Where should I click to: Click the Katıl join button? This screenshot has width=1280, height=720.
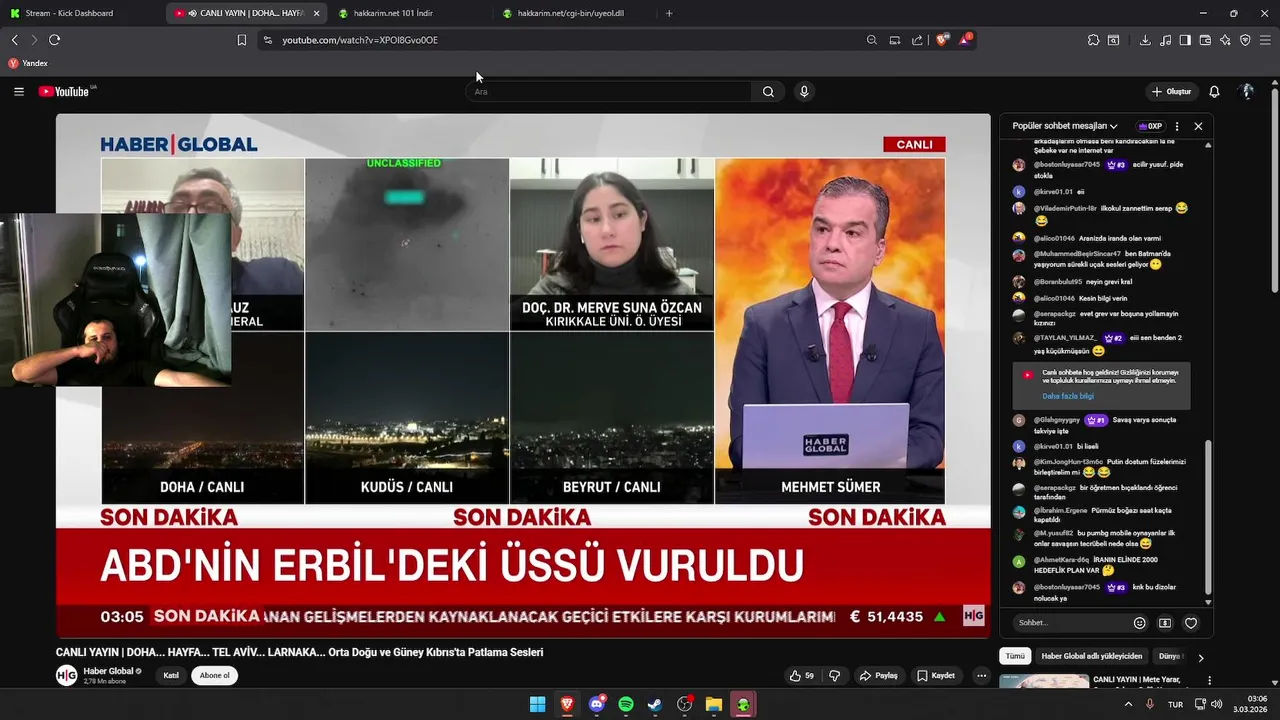(171, 676)
